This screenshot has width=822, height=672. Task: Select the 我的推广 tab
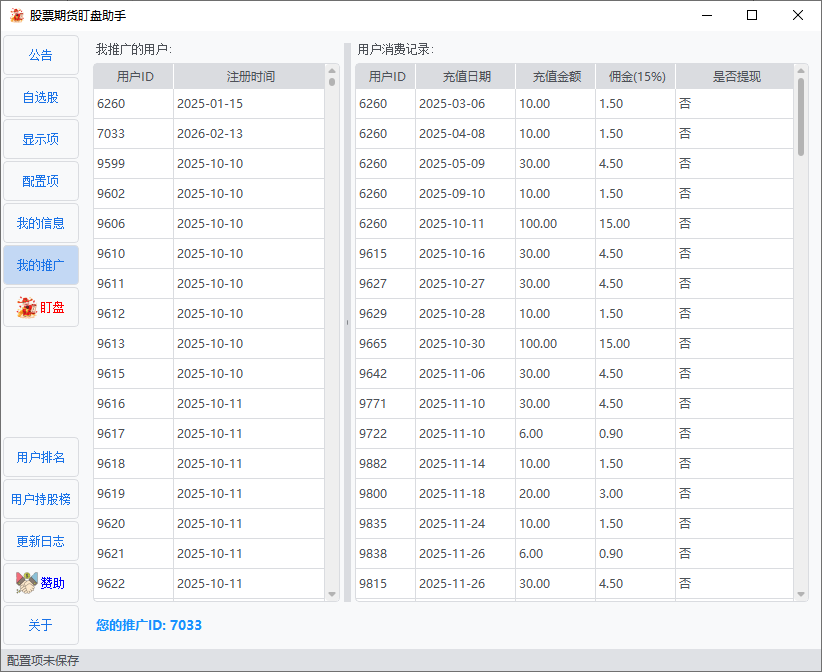pyautogui.click(x=41, y=265)
